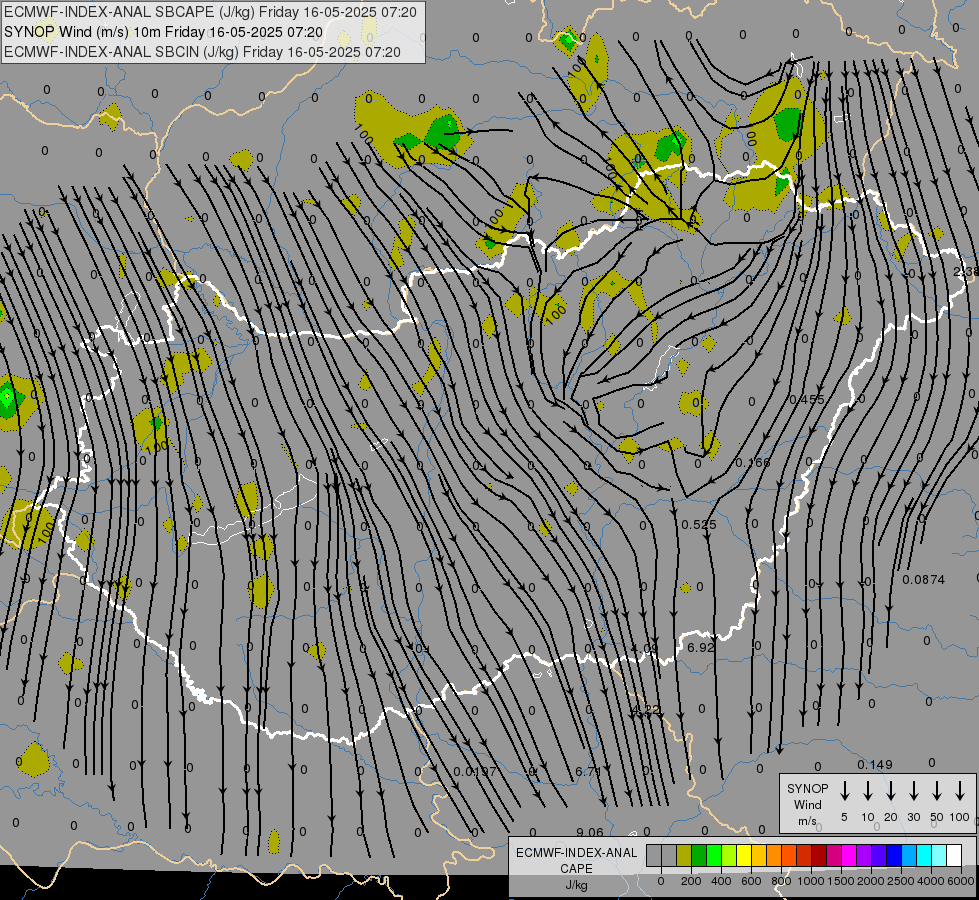
Task: Click the 4.22 value on the map
Action: [x=647, y=710]
